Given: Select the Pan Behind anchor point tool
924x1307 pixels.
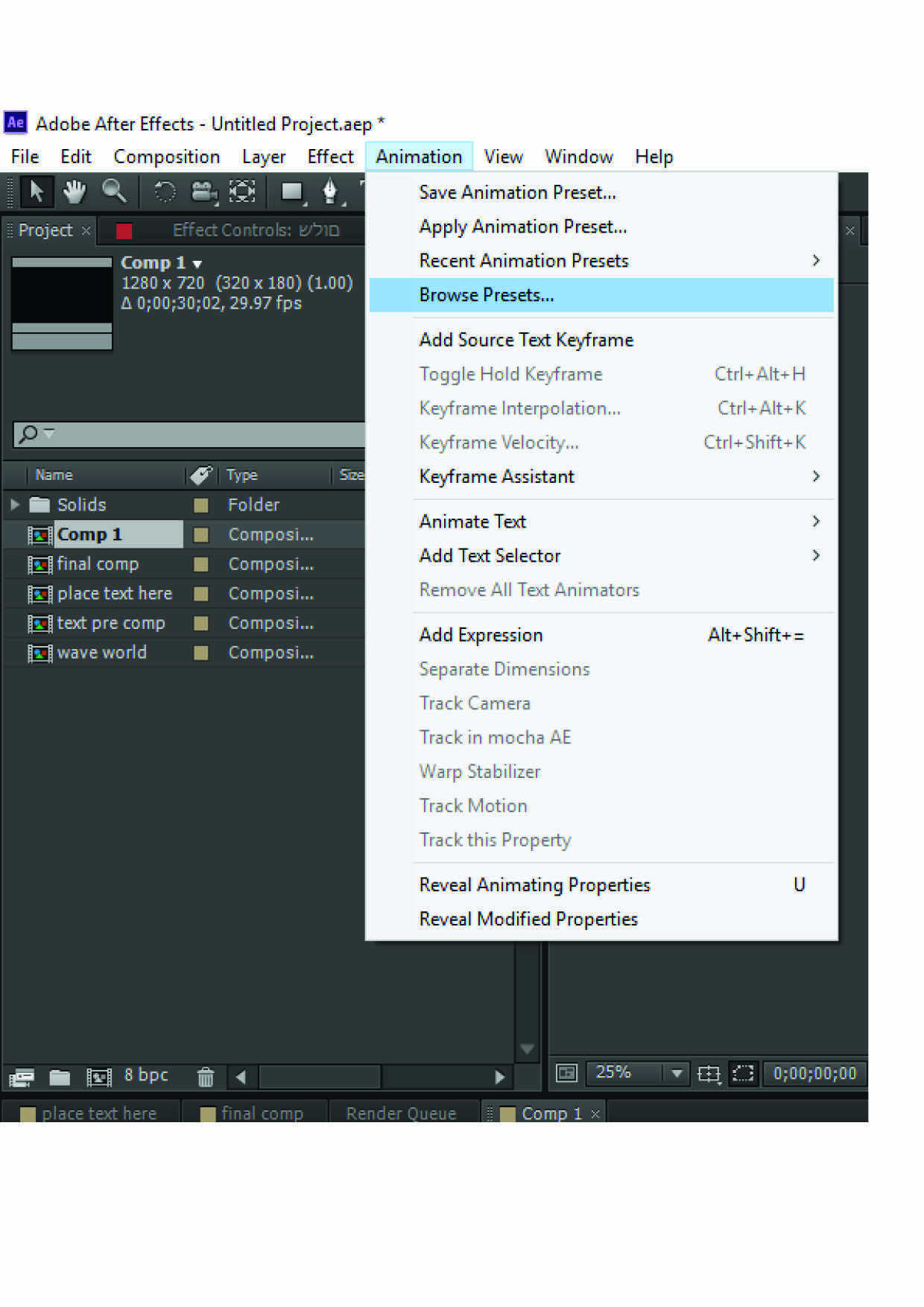Looking at the screenshot, I should [x=242, y=192].
